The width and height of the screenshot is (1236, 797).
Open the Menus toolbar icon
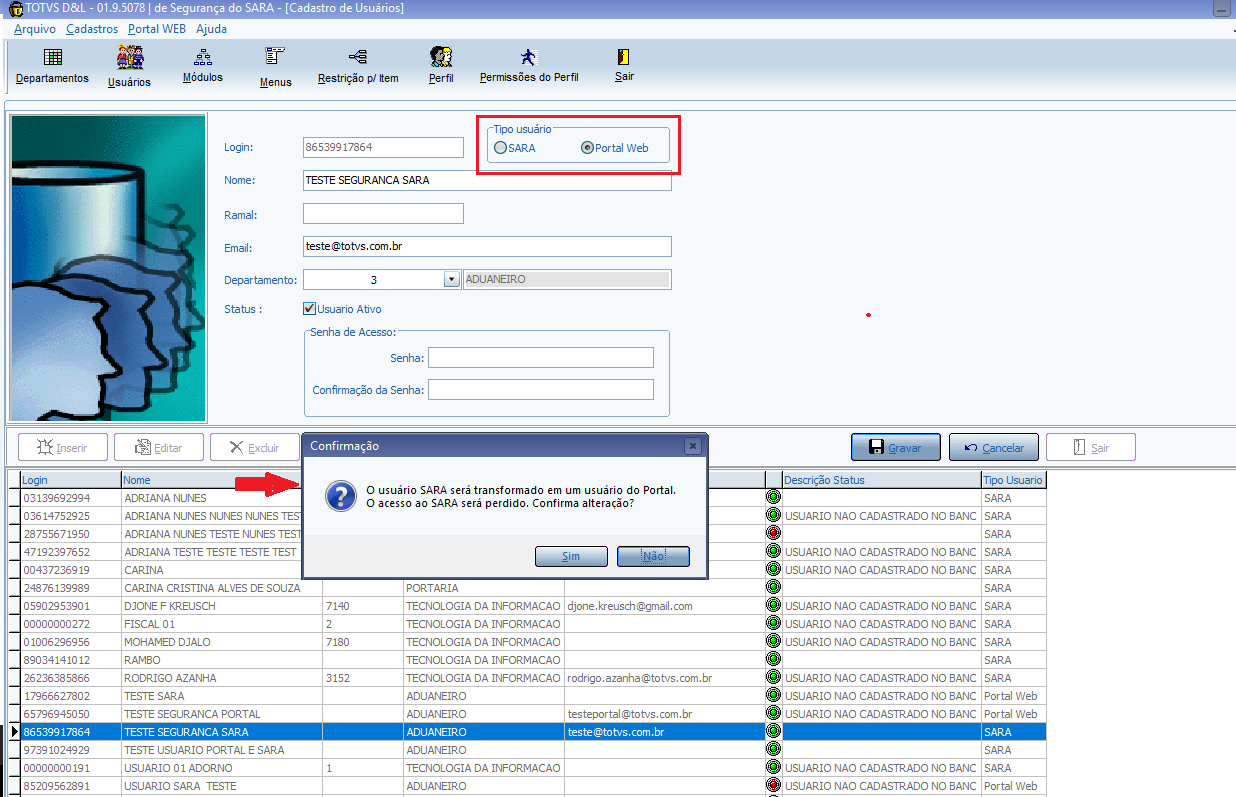(275, 67)
